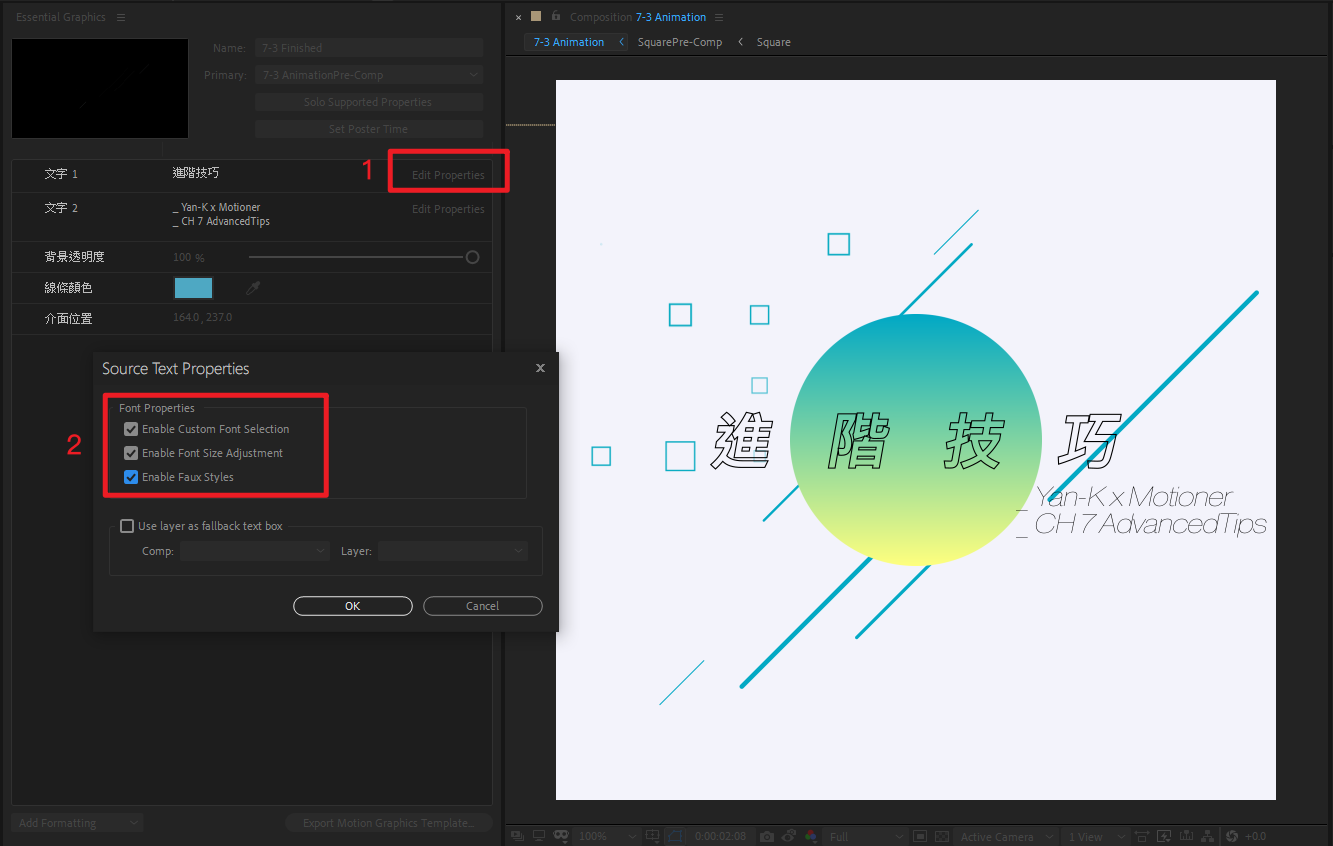Open the Essential Graphics panel menu icon
The width and height of the screenshot is (1333, 846).
121,18
